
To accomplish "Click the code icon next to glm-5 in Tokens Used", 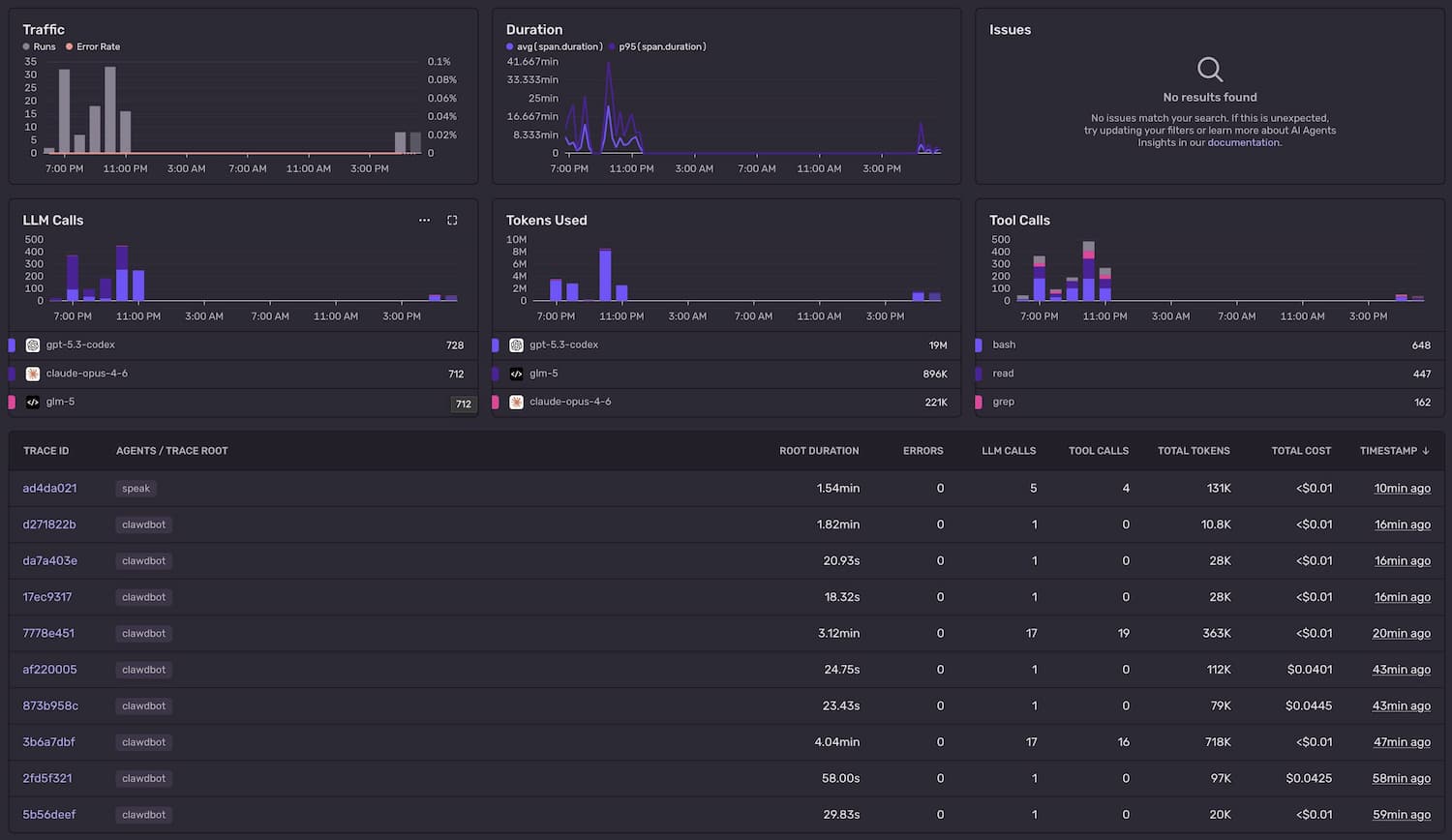I will tap(514, 373).
